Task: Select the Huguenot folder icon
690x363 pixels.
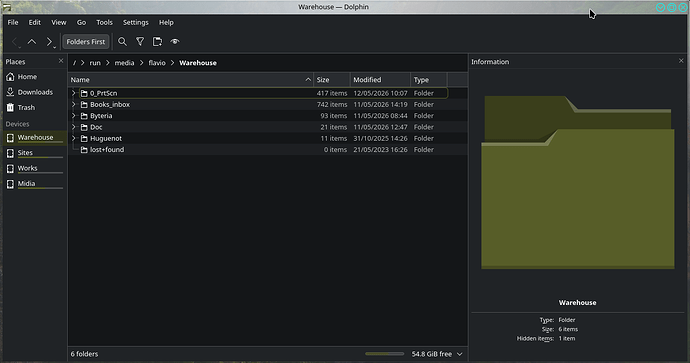Action: tap(84, 139)
